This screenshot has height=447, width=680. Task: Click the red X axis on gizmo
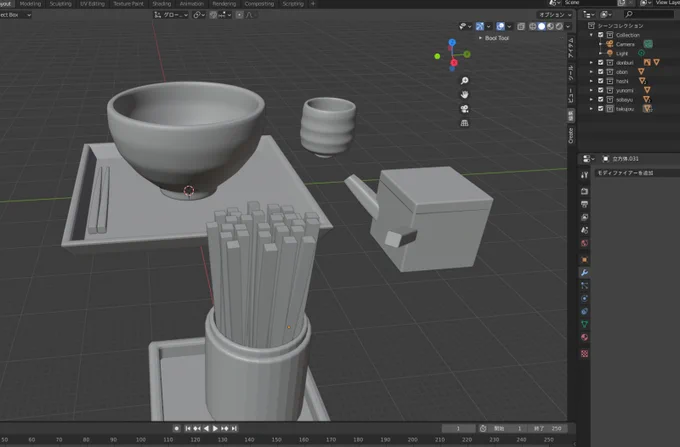click(454, 63)
